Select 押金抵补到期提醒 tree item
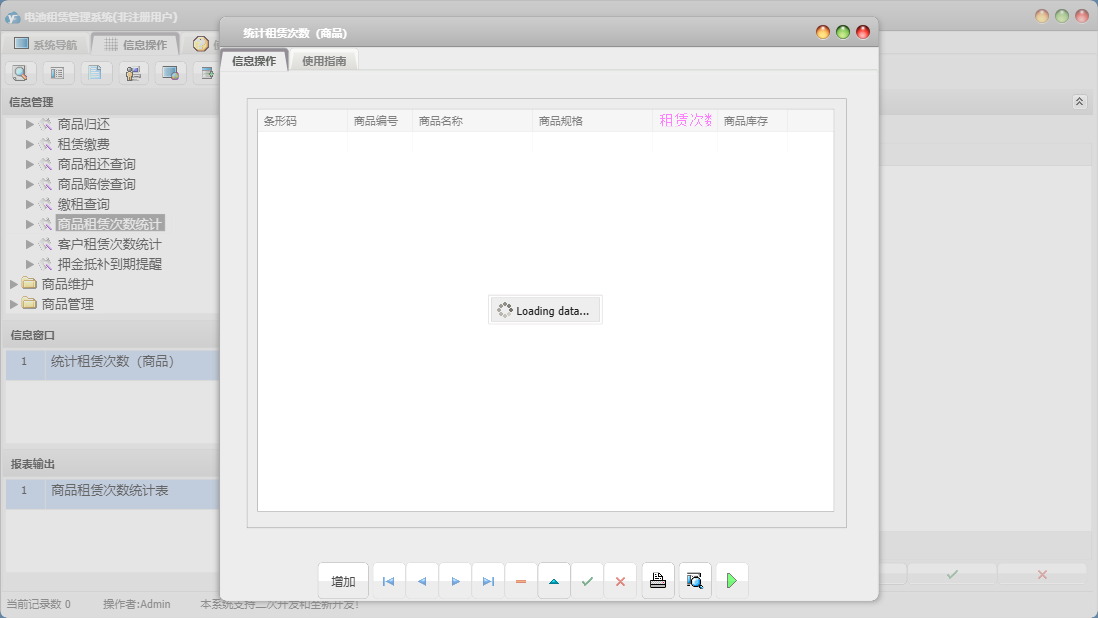The width and height of the screenshot is (1098, 618). (x=109, y=264)
